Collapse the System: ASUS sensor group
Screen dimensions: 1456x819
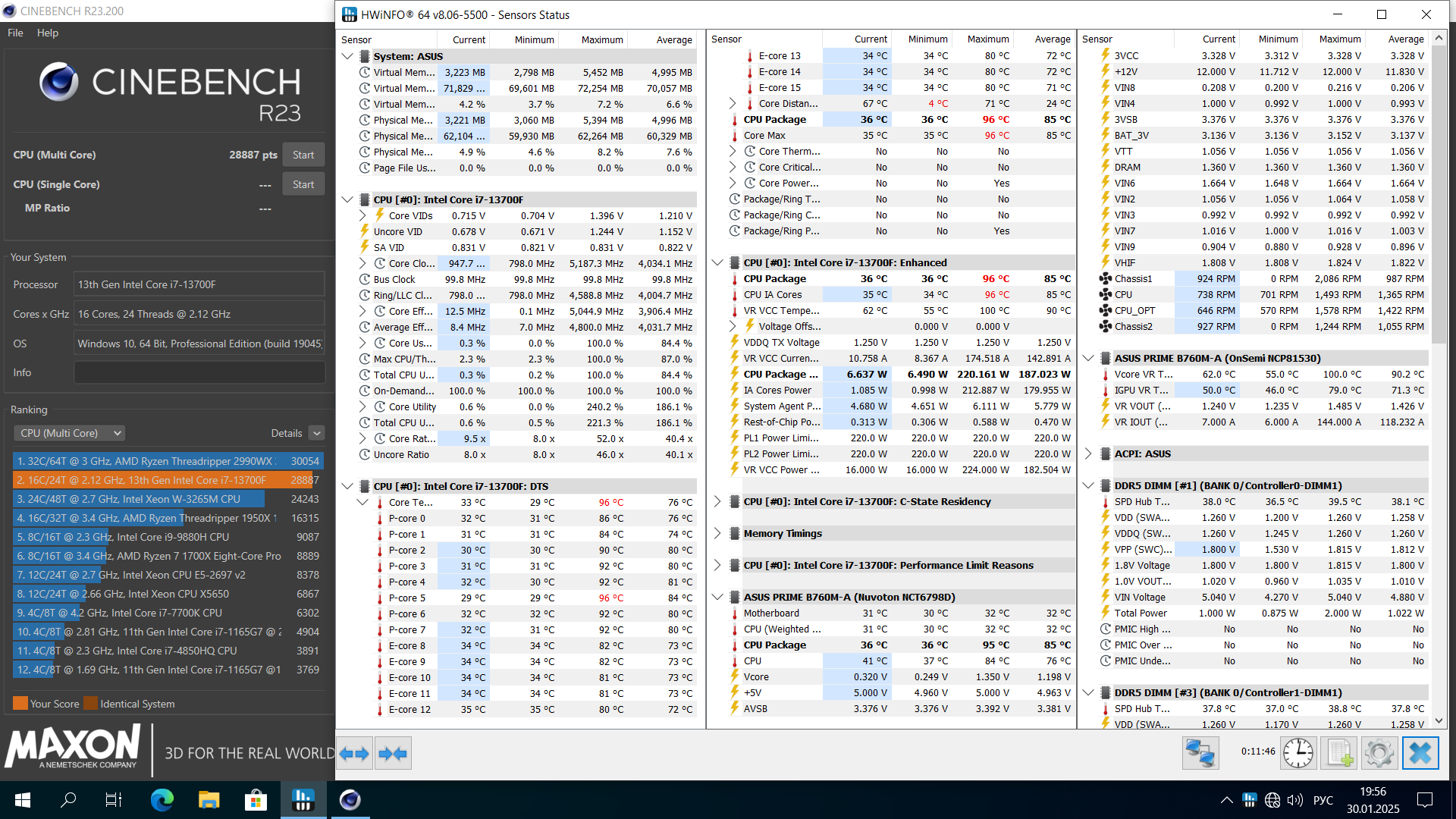tap(347, 56)
